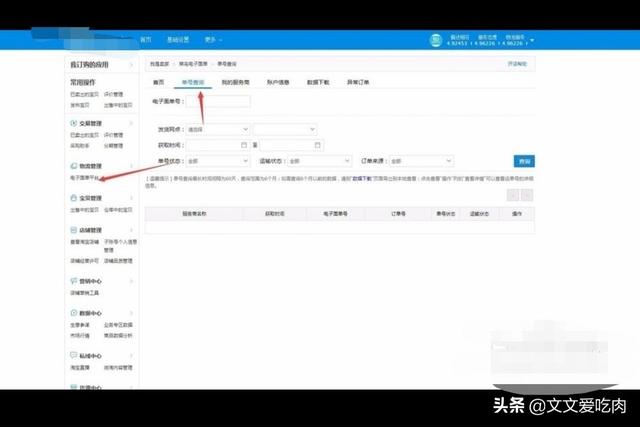This screenshot has height=427, width=640.
Task: Click the 宝贝管理 sidebar icon
Action: point(74,198)
